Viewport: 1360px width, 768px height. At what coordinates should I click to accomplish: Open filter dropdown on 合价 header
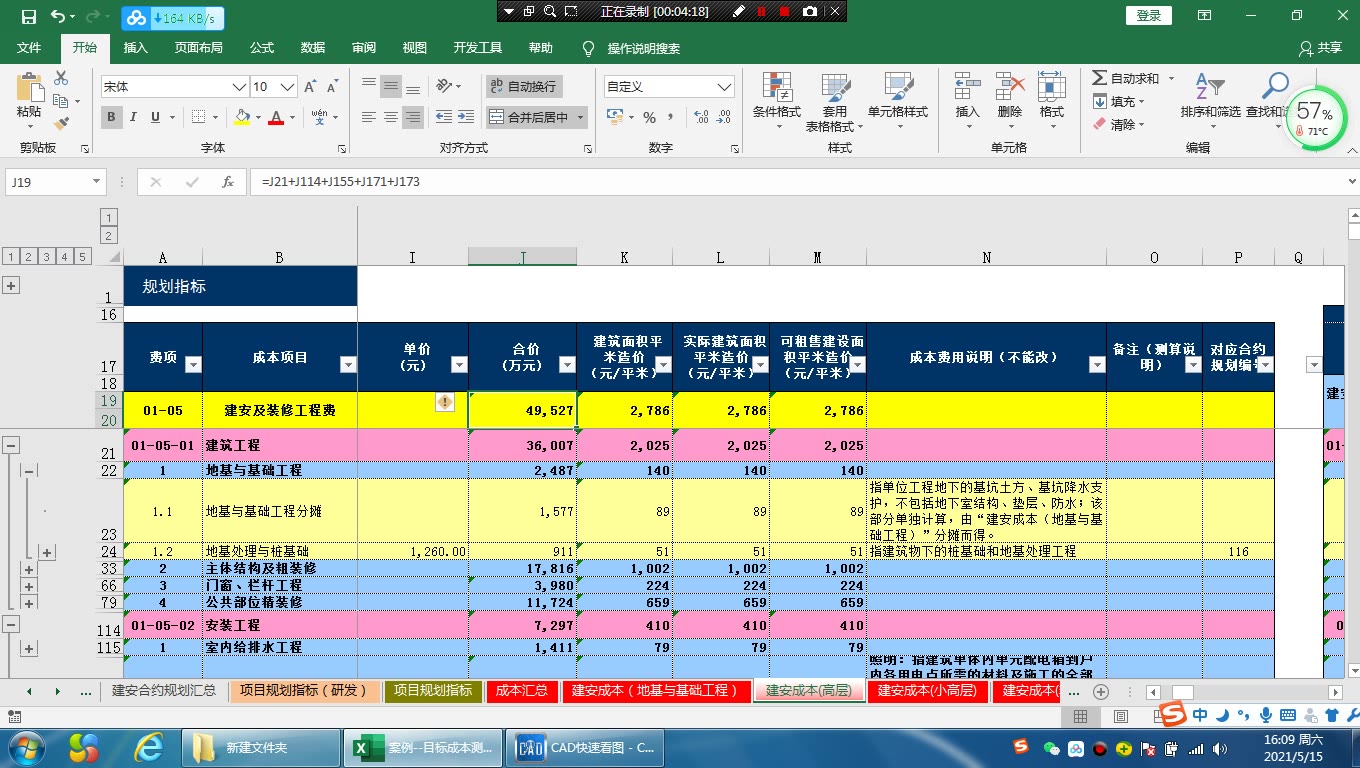click(x=567, y=365)
